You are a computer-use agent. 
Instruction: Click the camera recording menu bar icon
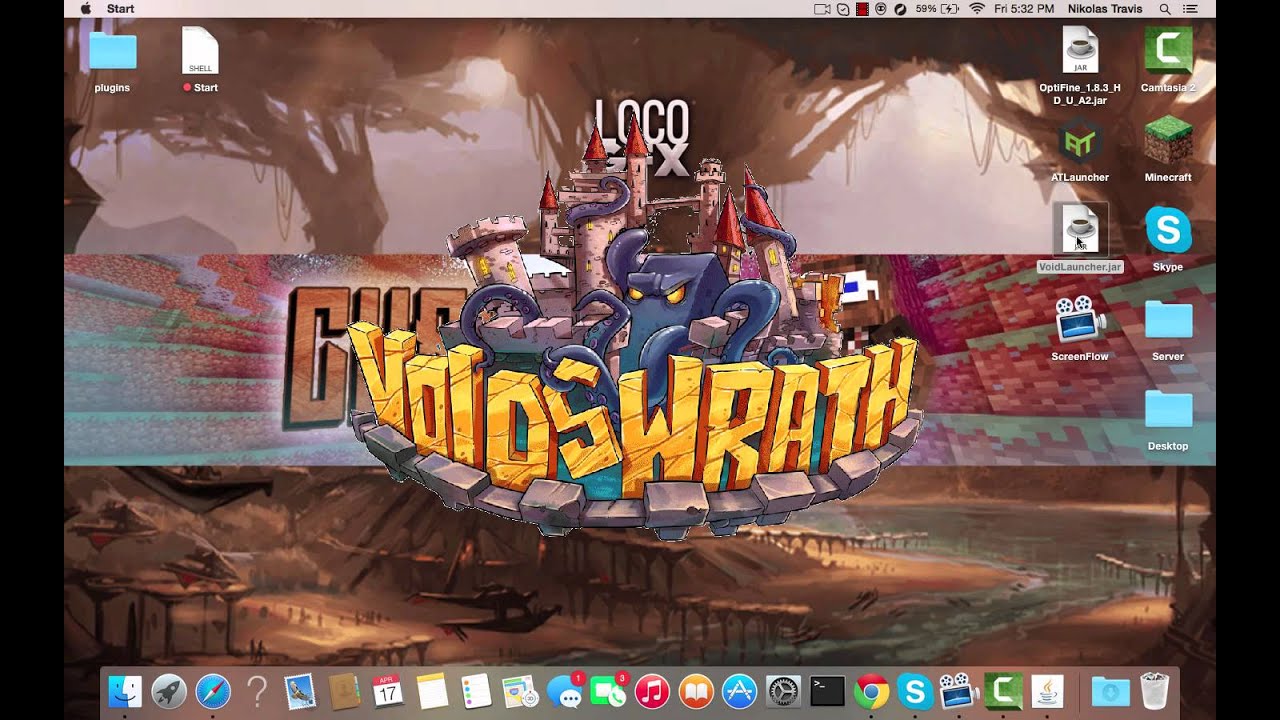[822, 9]
